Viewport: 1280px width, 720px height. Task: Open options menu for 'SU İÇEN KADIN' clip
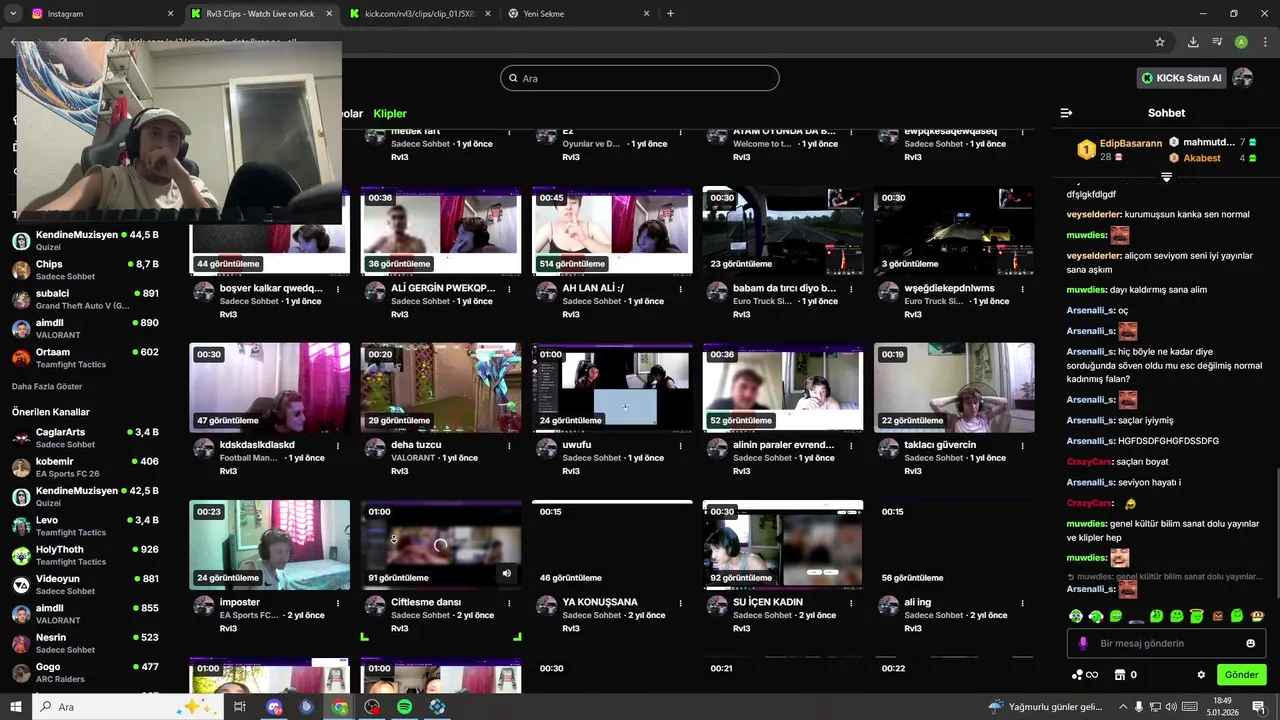click(852, 603)
